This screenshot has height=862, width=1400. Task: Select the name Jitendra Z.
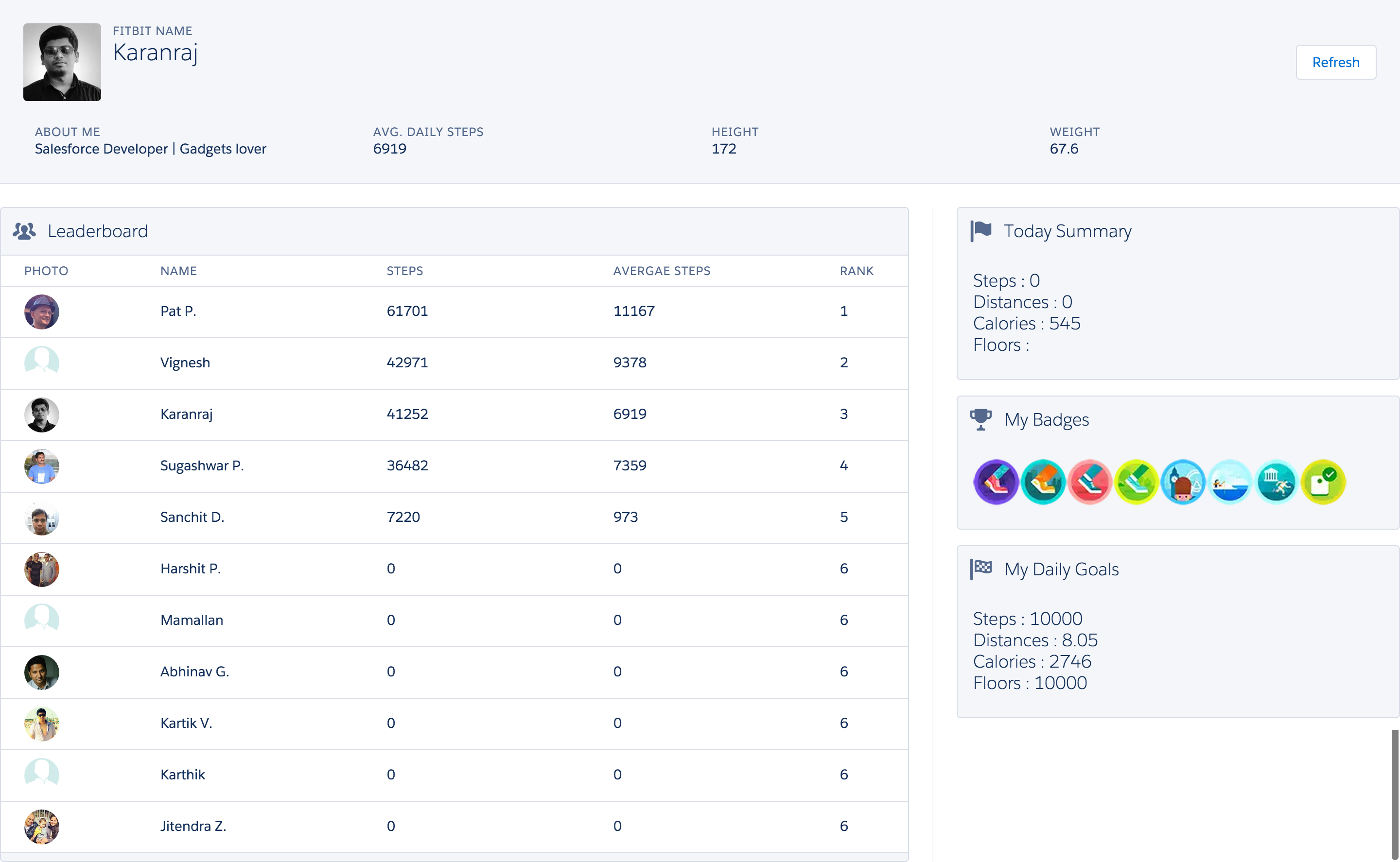click(x=193, y=826)
